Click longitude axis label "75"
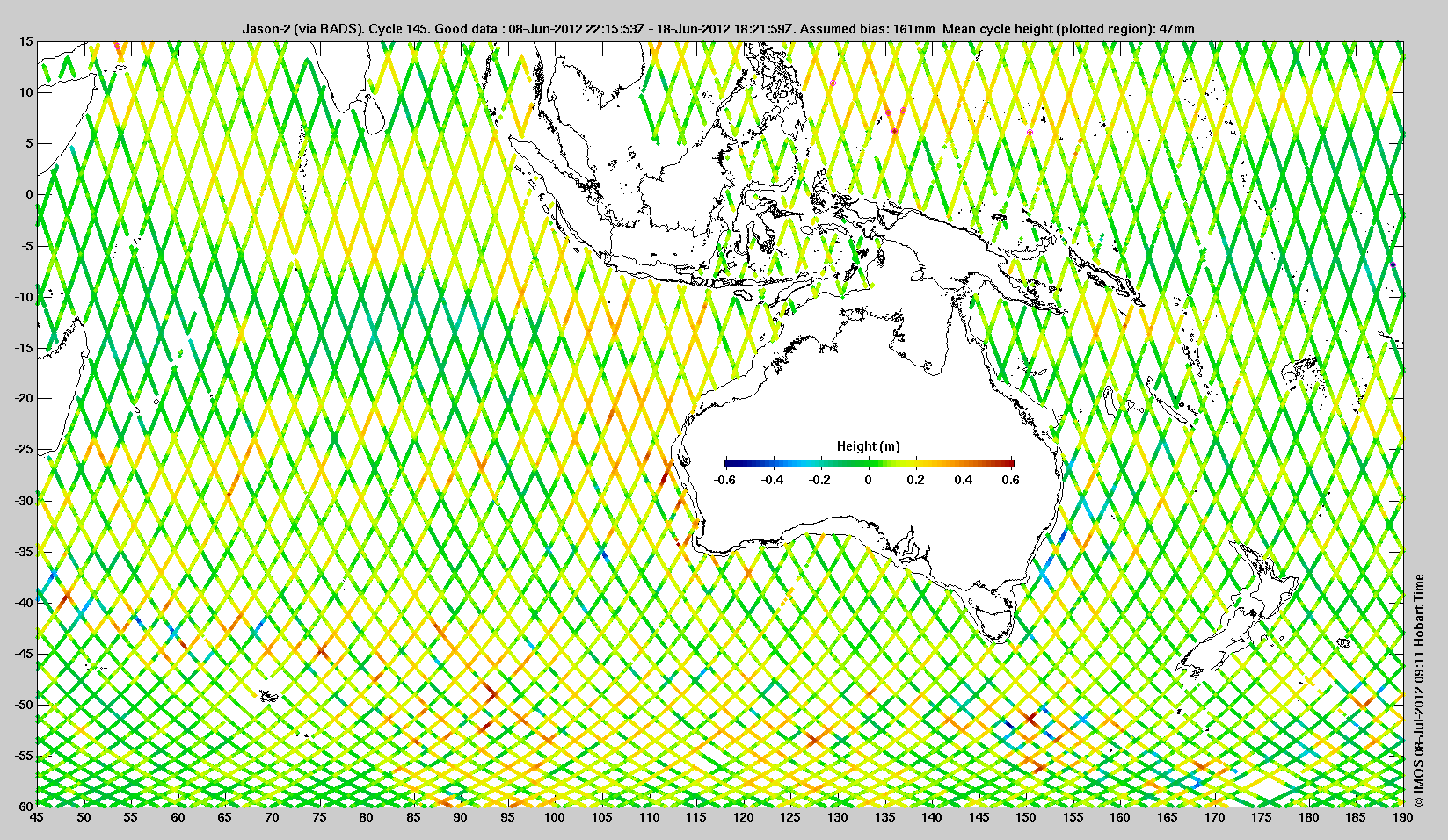The image size is (1448, 840). pos(319,817)
